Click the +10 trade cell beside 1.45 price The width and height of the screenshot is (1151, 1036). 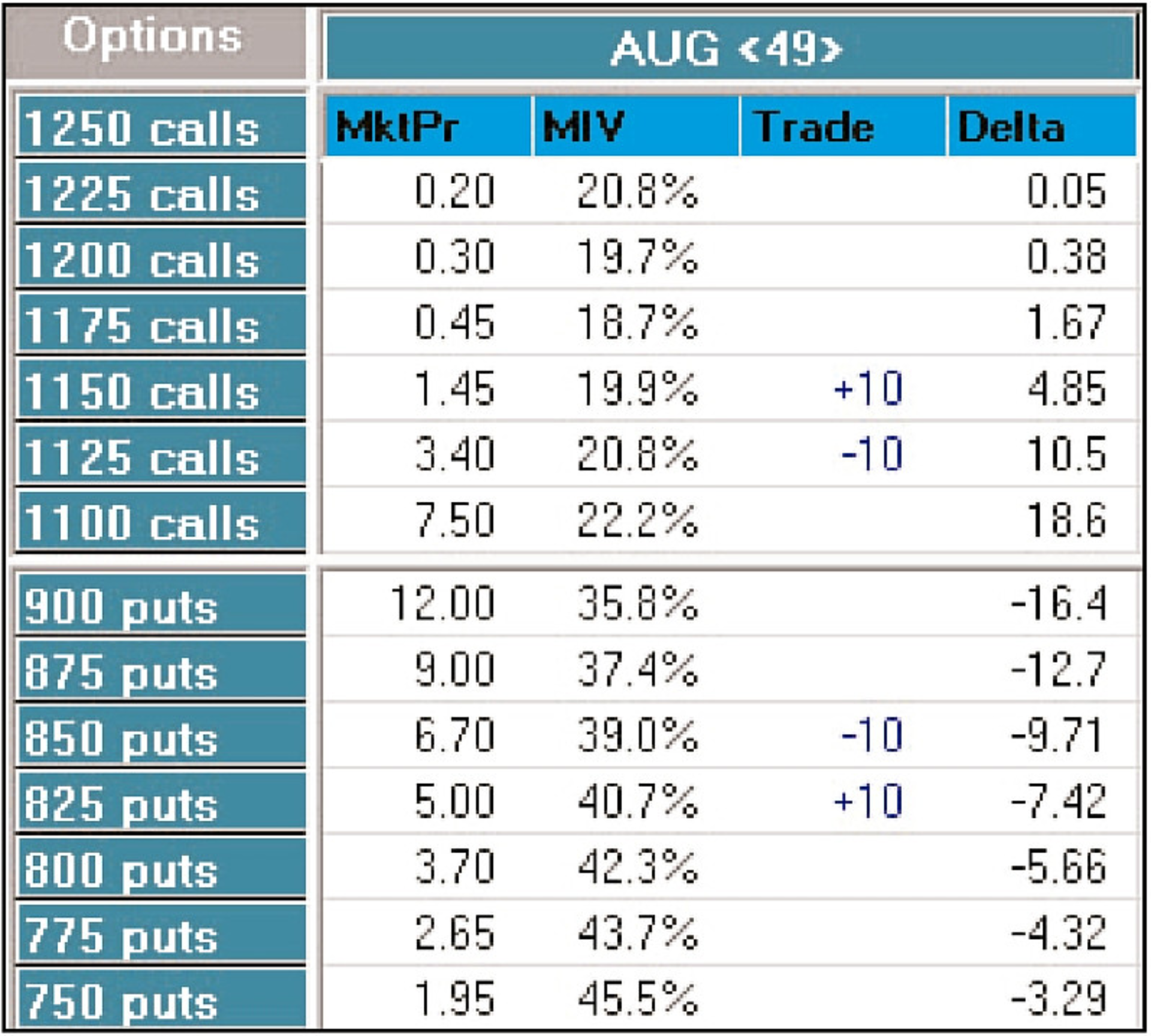(868, 388)
